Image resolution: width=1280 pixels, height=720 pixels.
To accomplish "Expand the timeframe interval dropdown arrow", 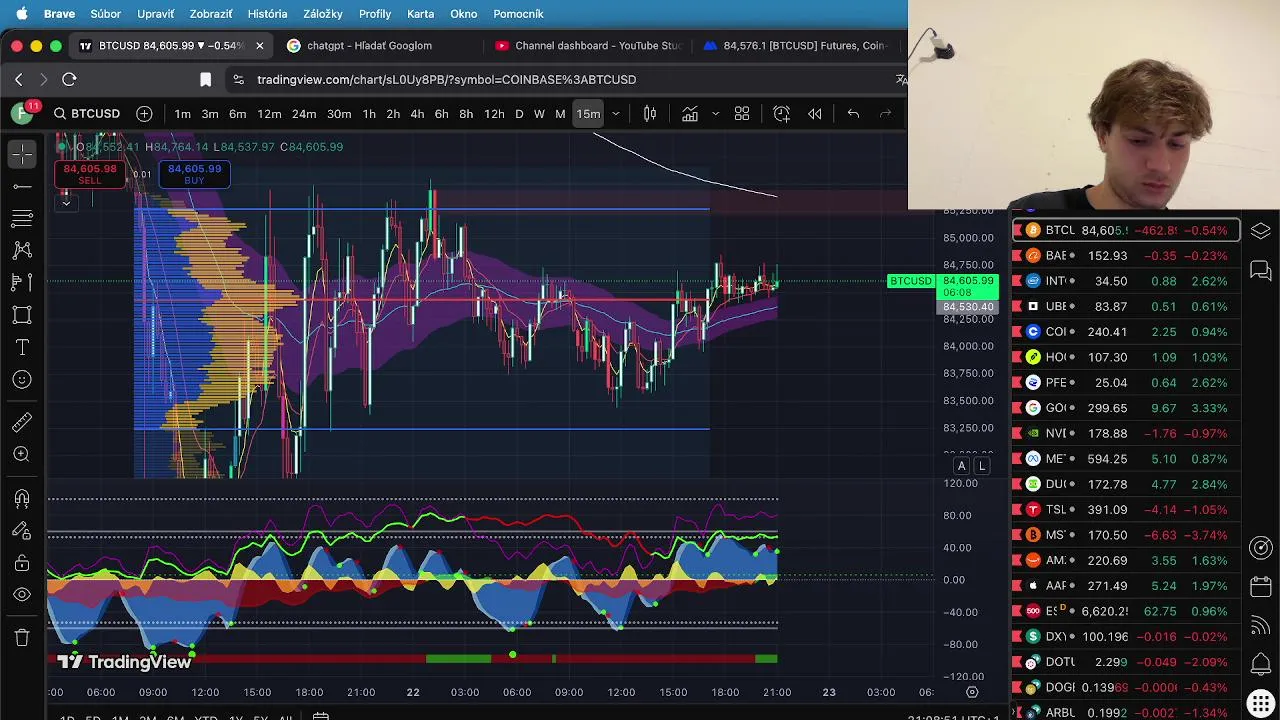I will (616, 114).
